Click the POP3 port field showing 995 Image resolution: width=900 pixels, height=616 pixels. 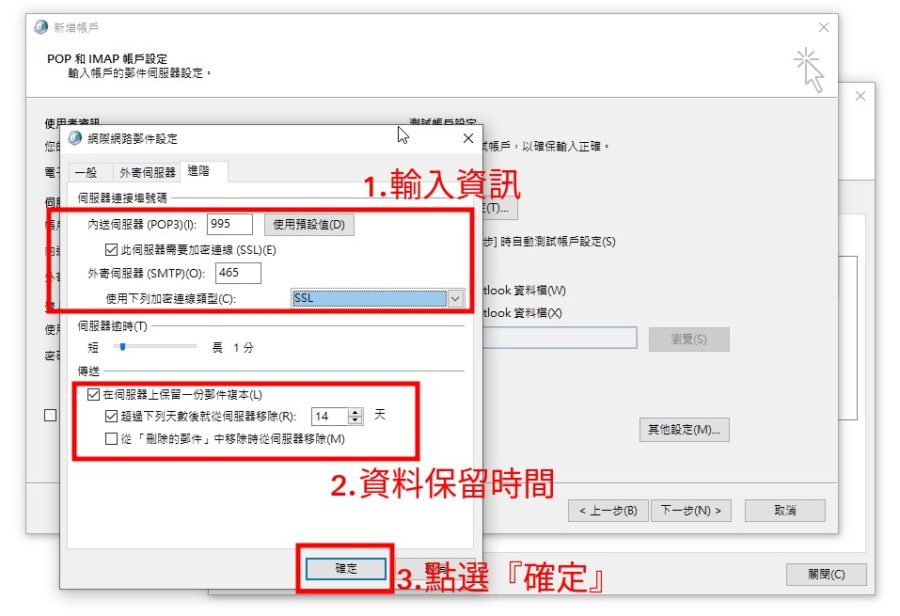pos(230,224)
